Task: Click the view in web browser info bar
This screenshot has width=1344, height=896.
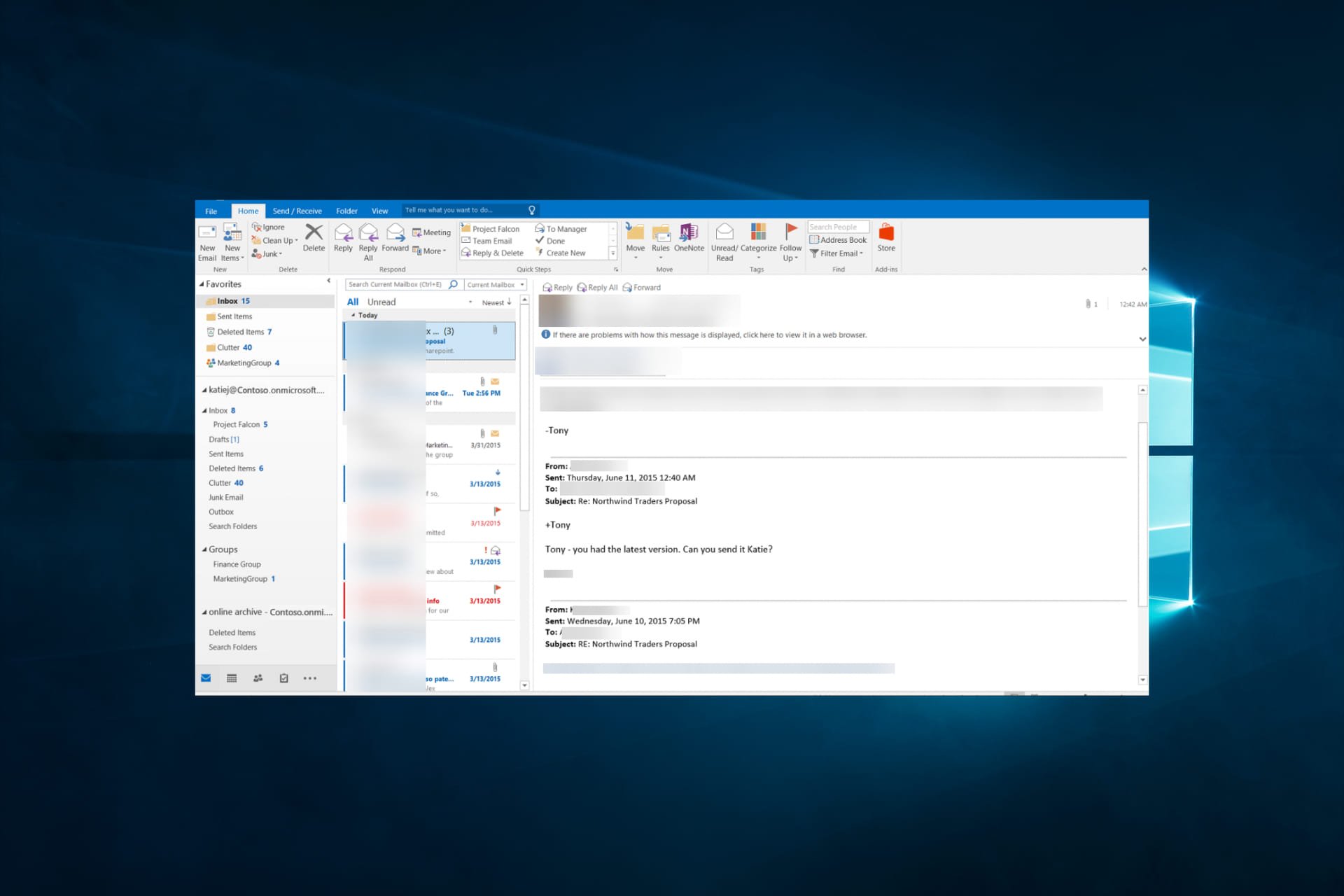Action: click(708, 335)
